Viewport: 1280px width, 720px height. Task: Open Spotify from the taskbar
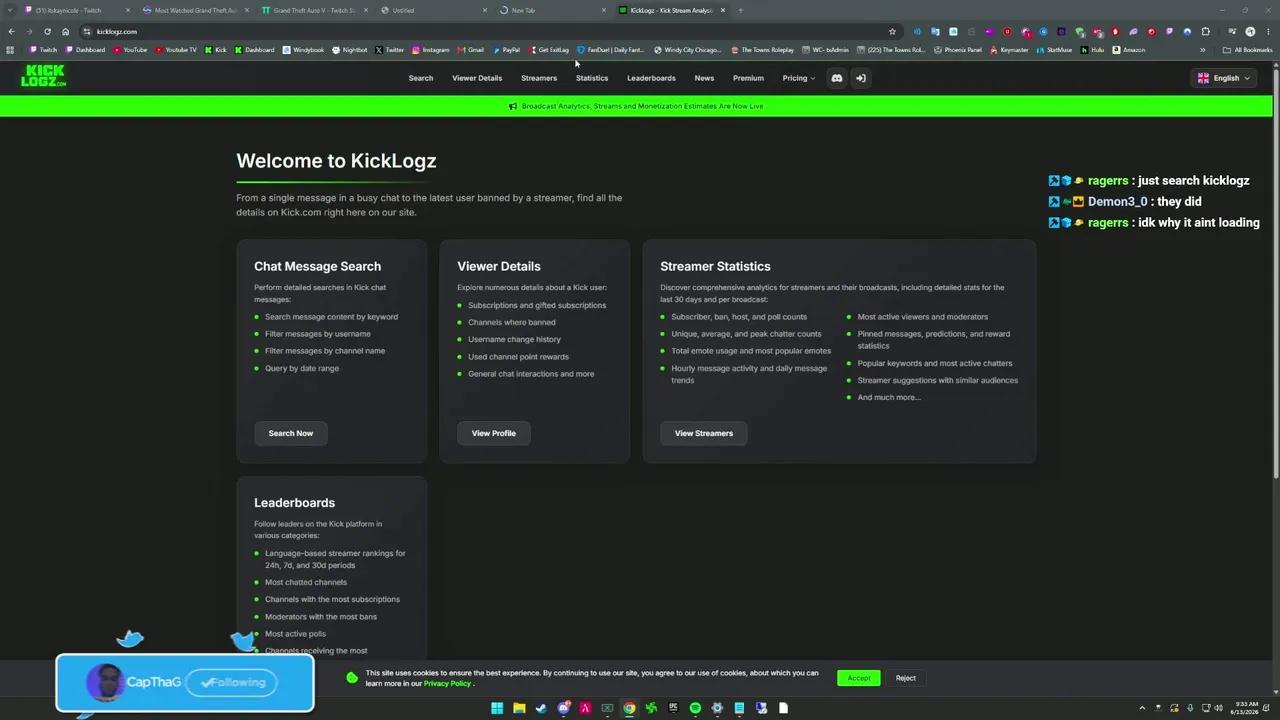695,708
